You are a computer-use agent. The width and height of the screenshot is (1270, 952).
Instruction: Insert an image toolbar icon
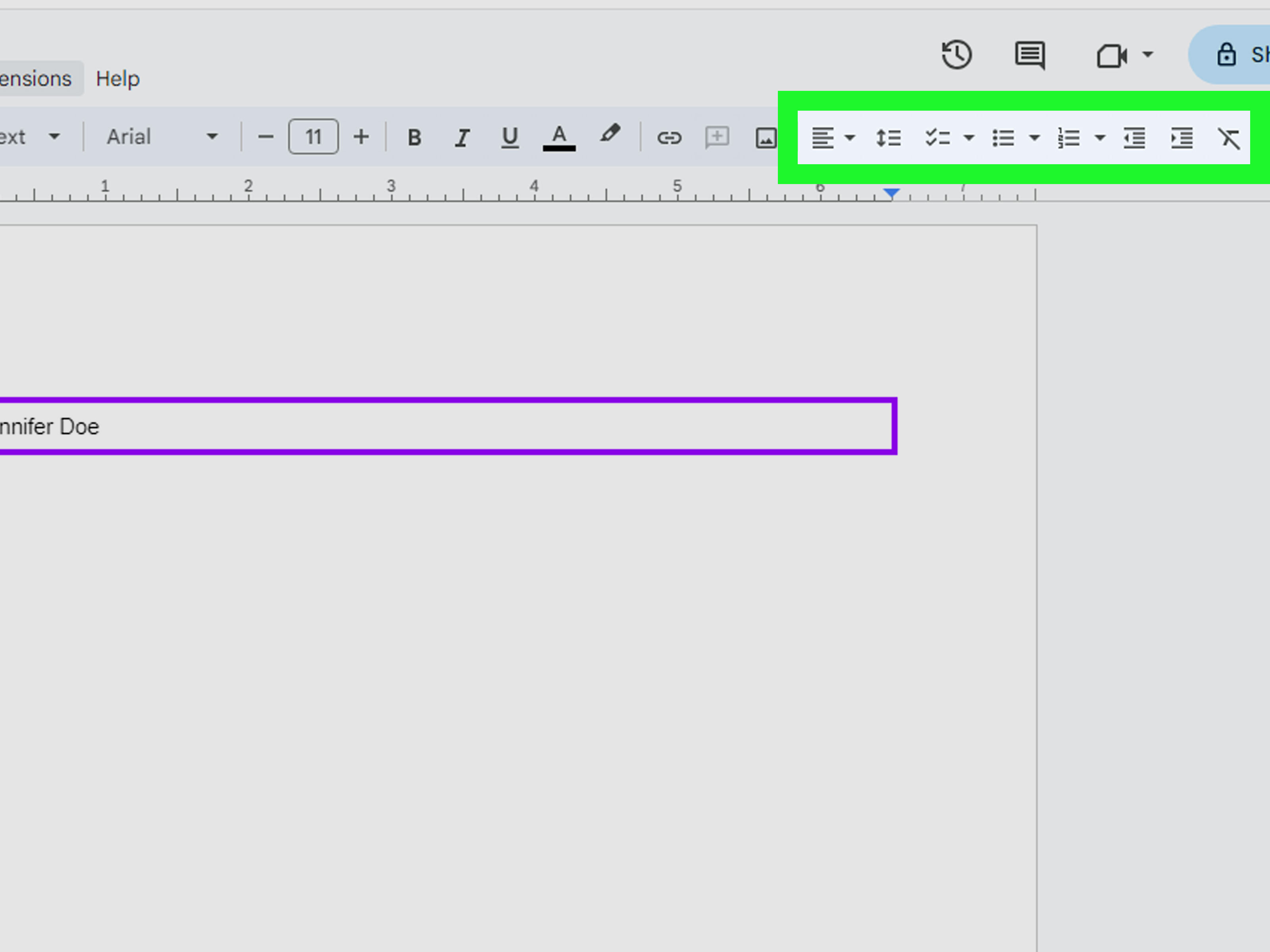pos(766,138)
